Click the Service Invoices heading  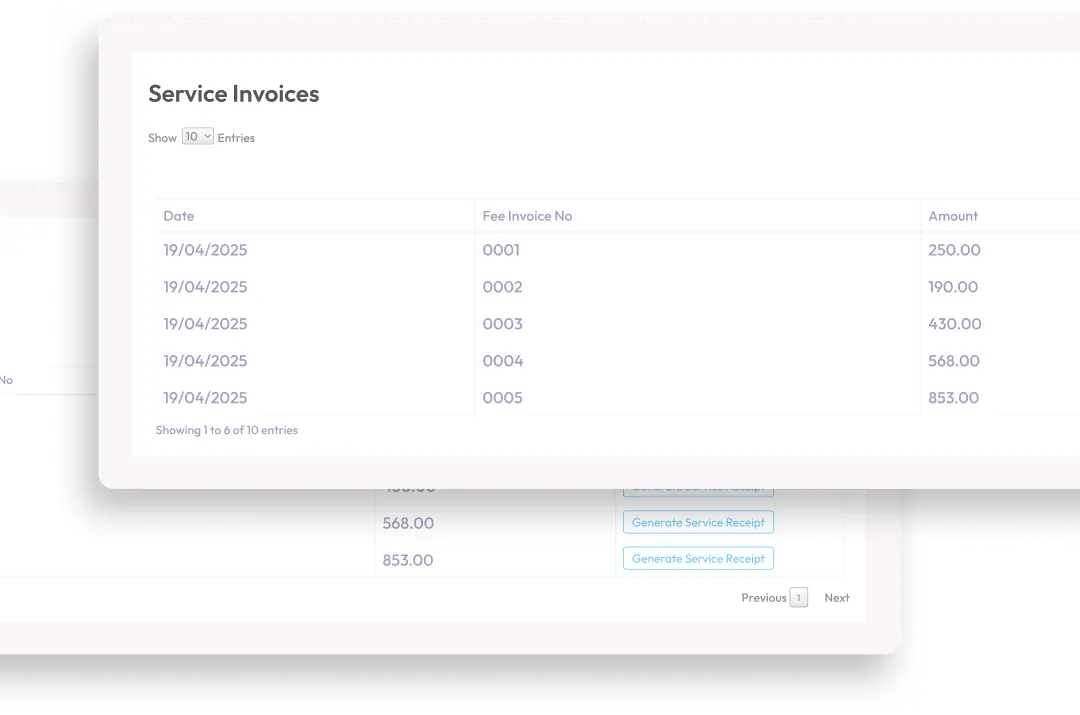[x=233, y=93]
